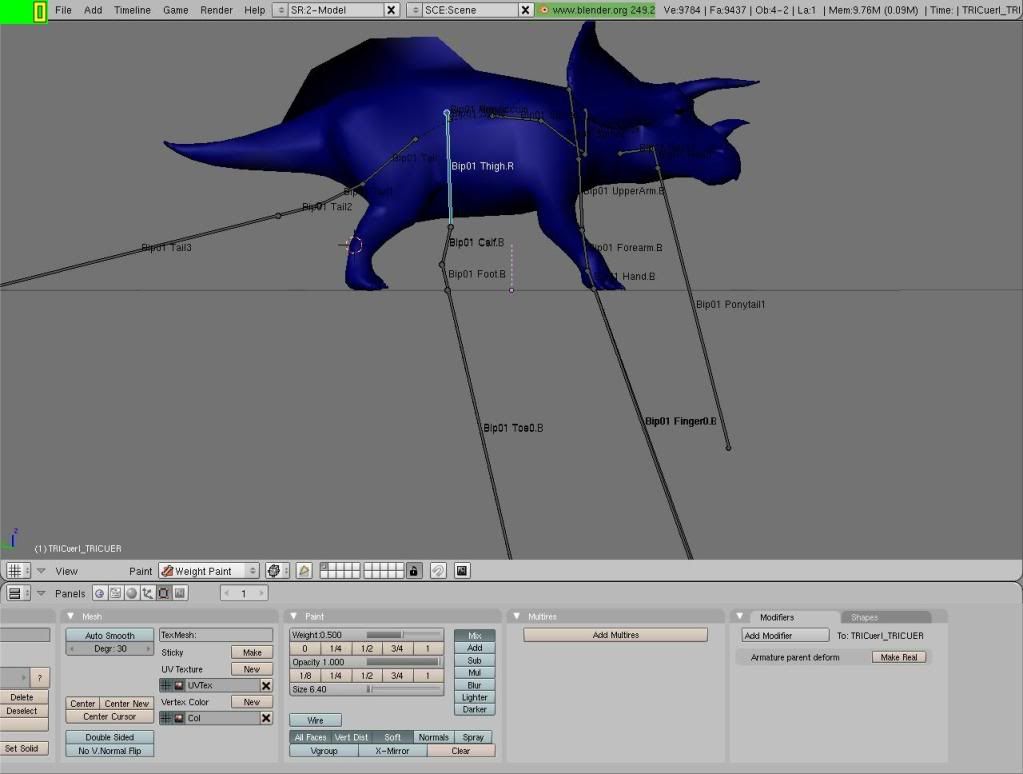Image resolution: width=1023 pixels, height=774 pixels.
Task: Click the Editing context icon in Panels header
Action: pos(164,593)
